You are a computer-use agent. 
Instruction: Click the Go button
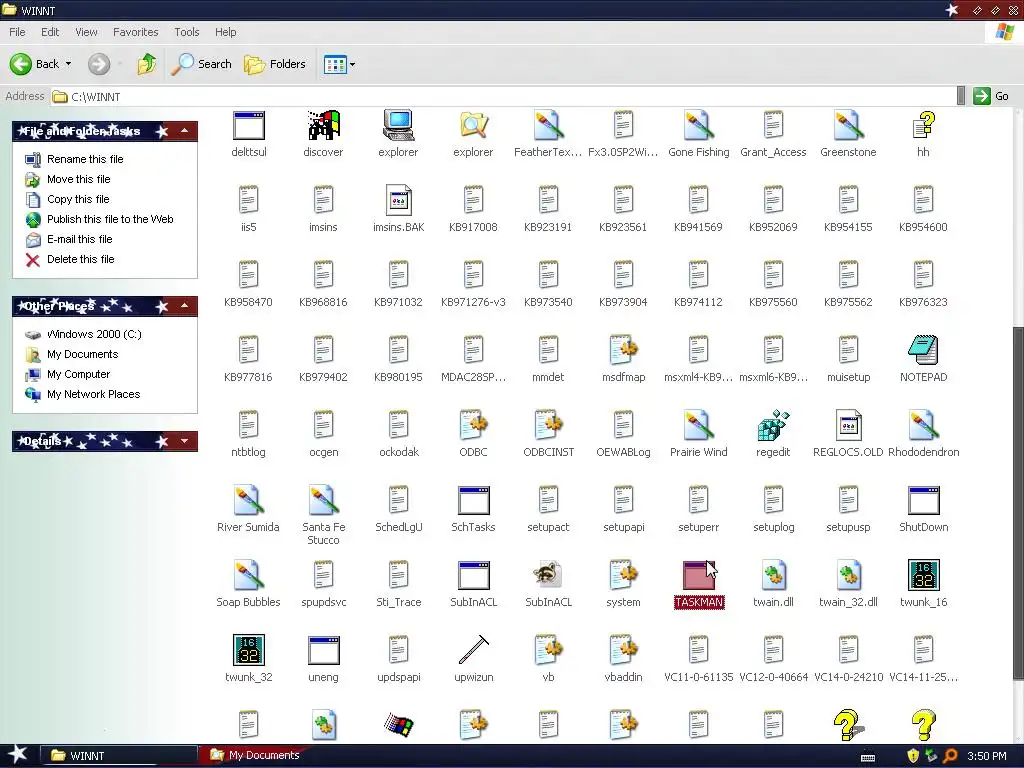tap(991, 96)
